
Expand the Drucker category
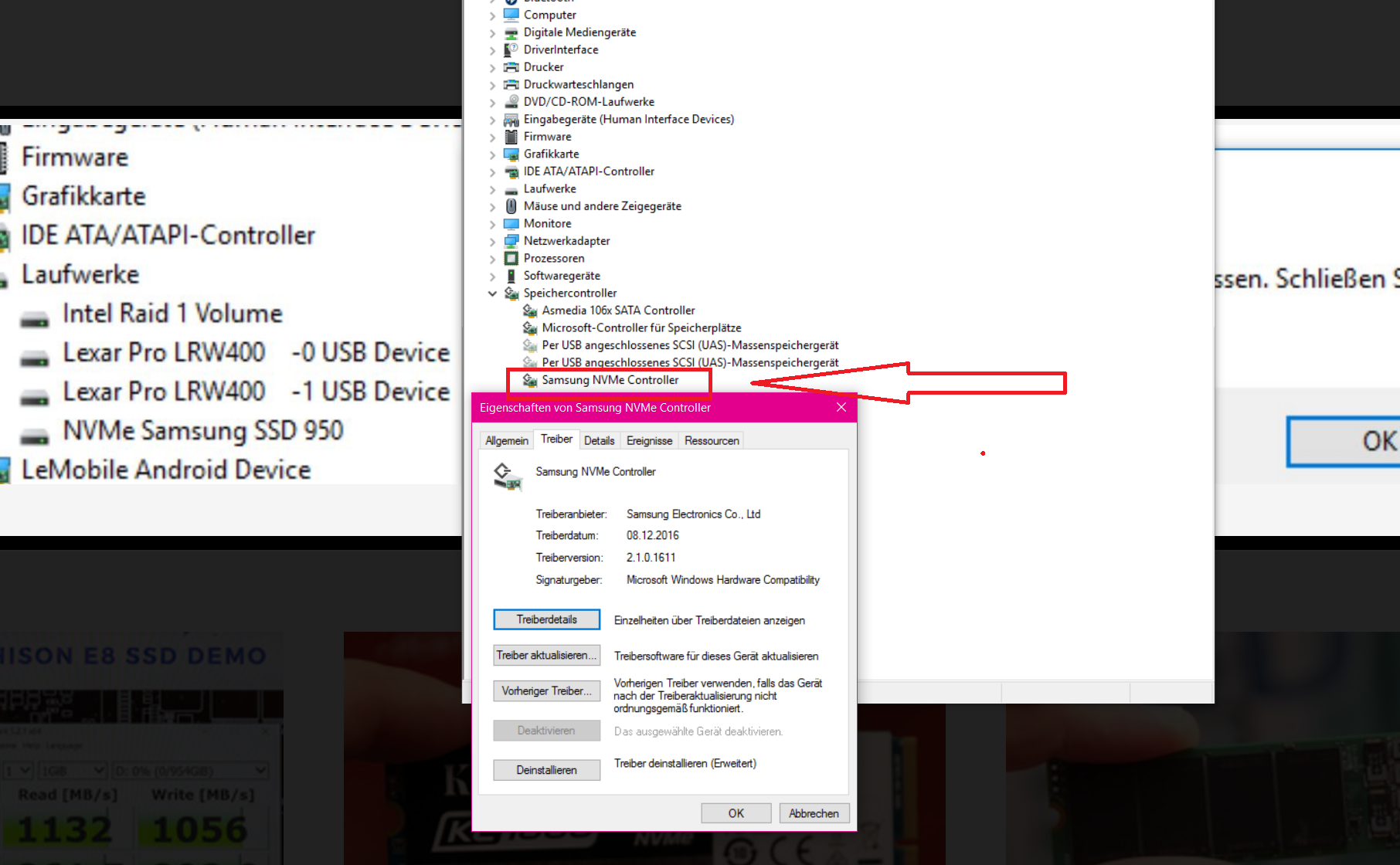pyautogui.click(x=492, y=68)
